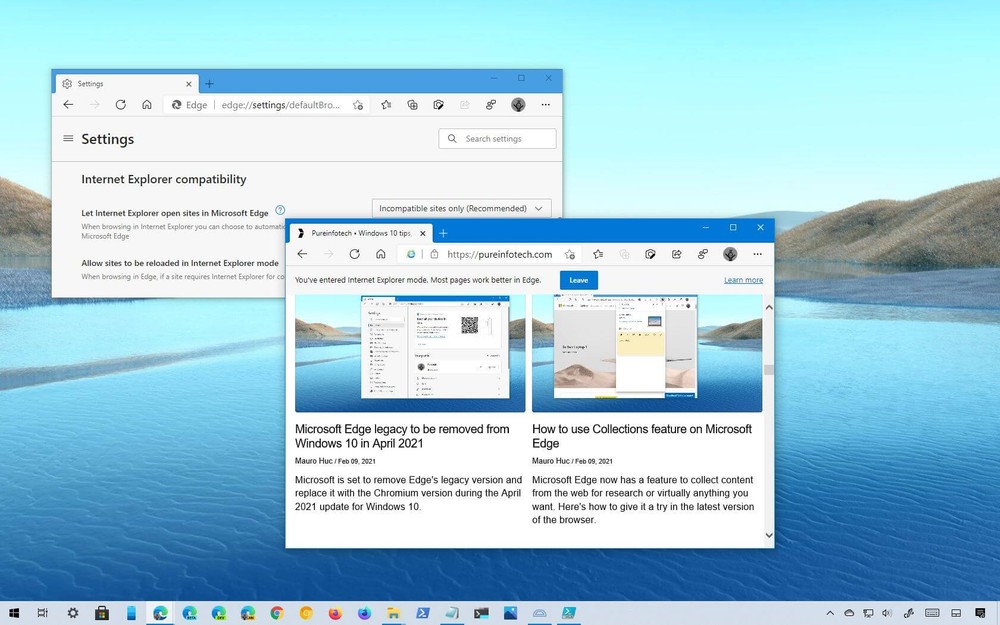Open Collections in the Settings window toolbar
Viewport: 1000px width, 625px height.
413,105
